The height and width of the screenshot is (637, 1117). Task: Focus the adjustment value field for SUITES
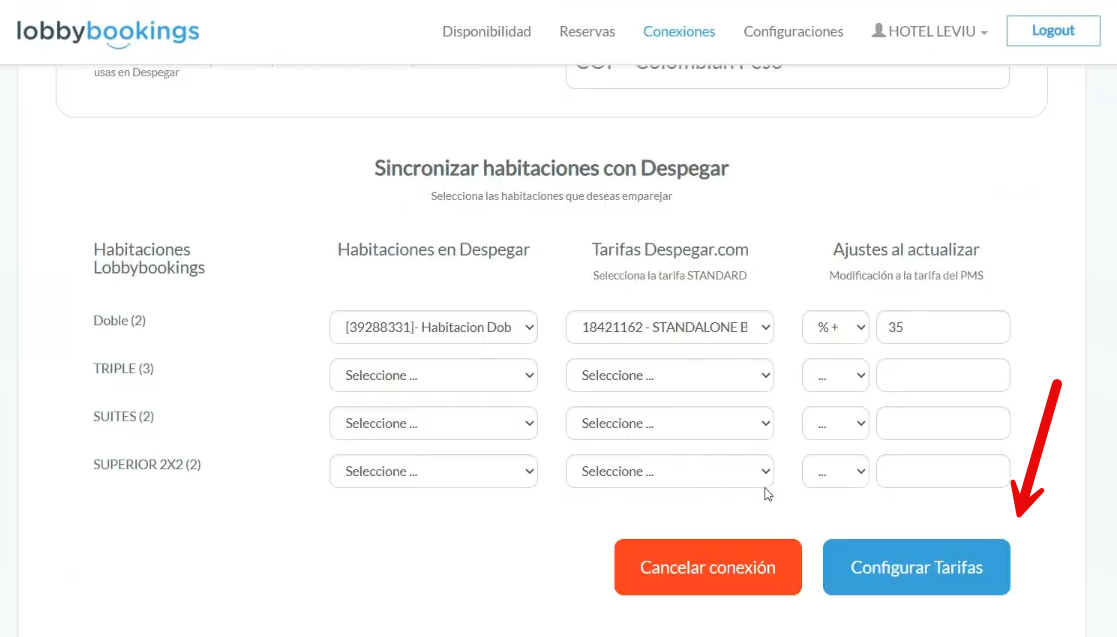[x=943, y=423]
